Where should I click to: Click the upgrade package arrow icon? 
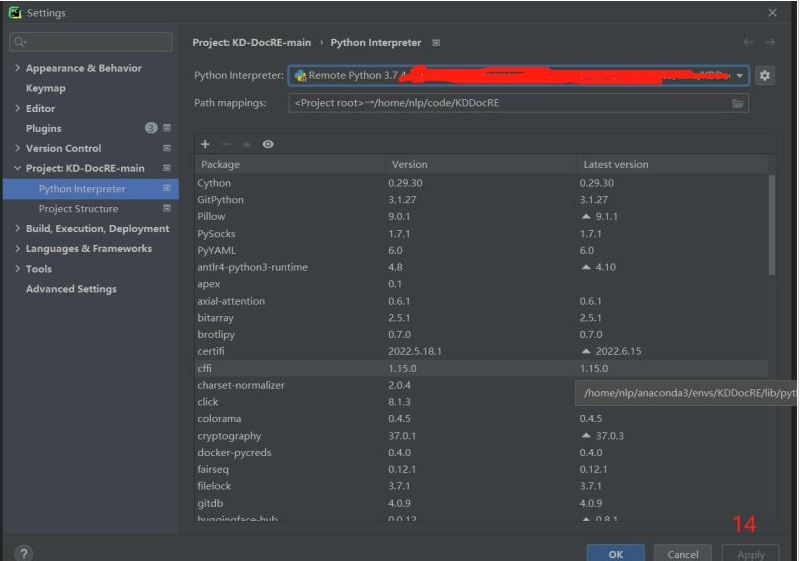coord(246,144)
